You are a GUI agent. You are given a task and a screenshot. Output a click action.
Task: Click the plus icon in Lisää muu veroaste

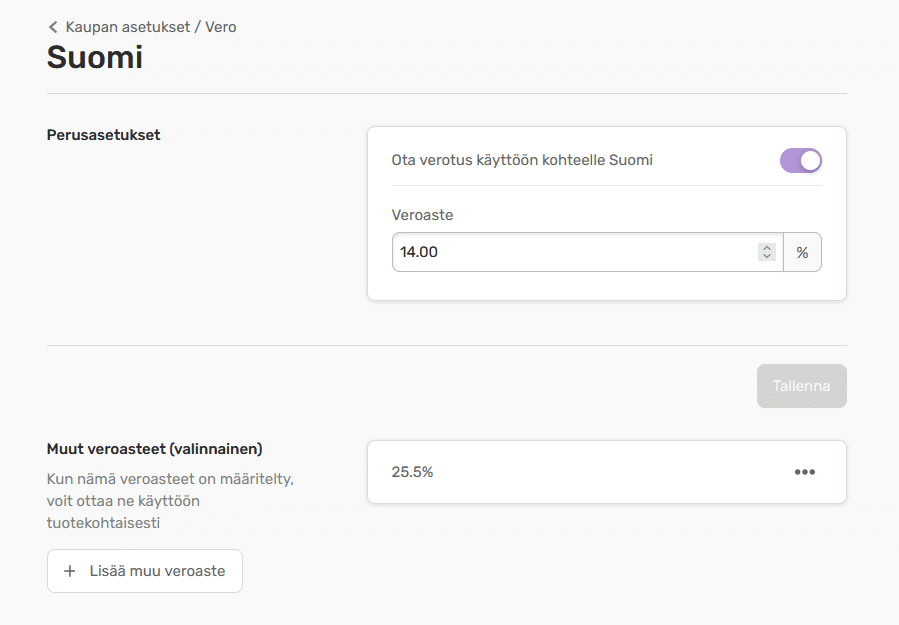coord(70,571)
